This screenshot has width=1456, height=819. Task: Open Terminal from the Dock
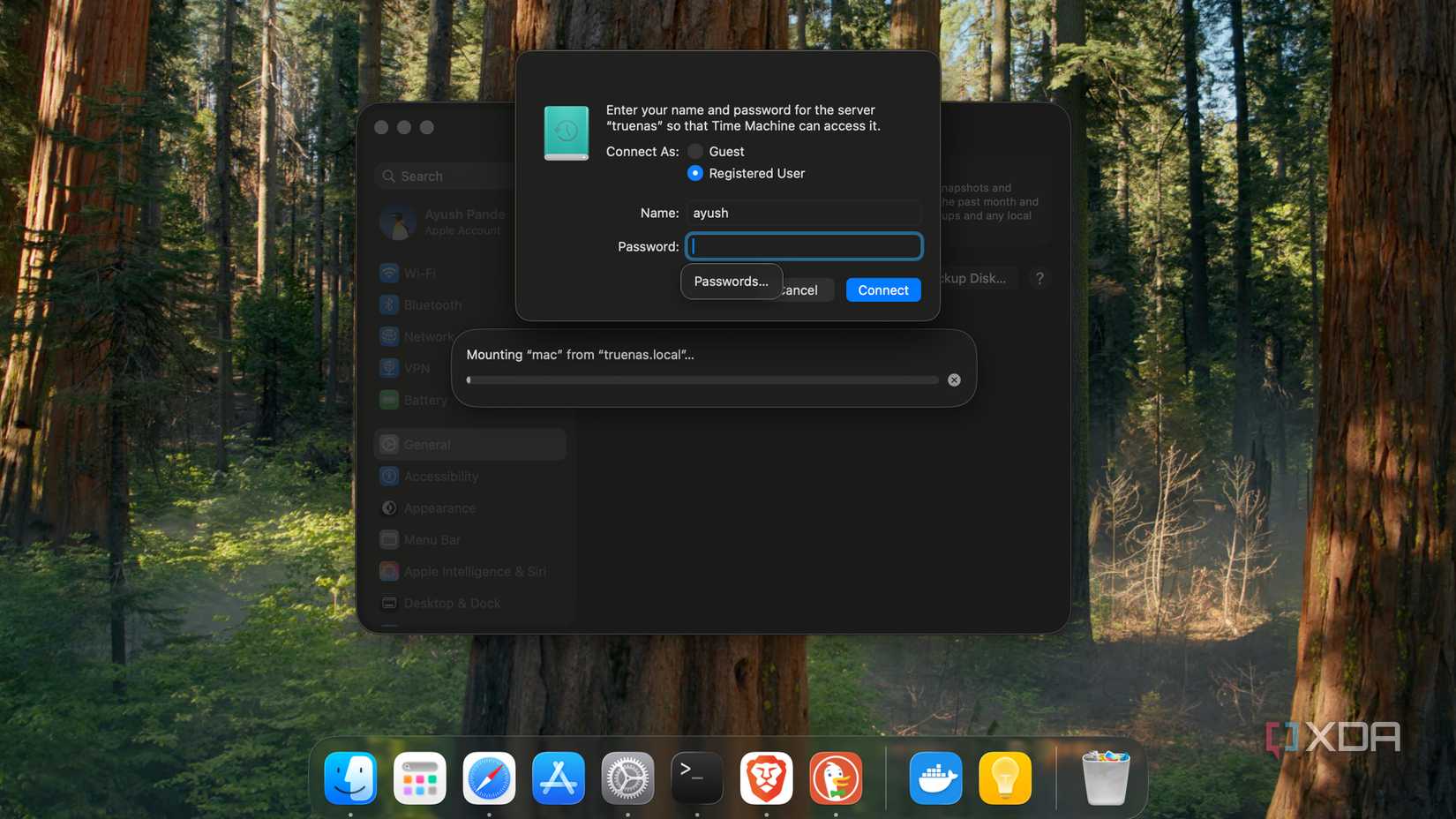coord(696,778)
